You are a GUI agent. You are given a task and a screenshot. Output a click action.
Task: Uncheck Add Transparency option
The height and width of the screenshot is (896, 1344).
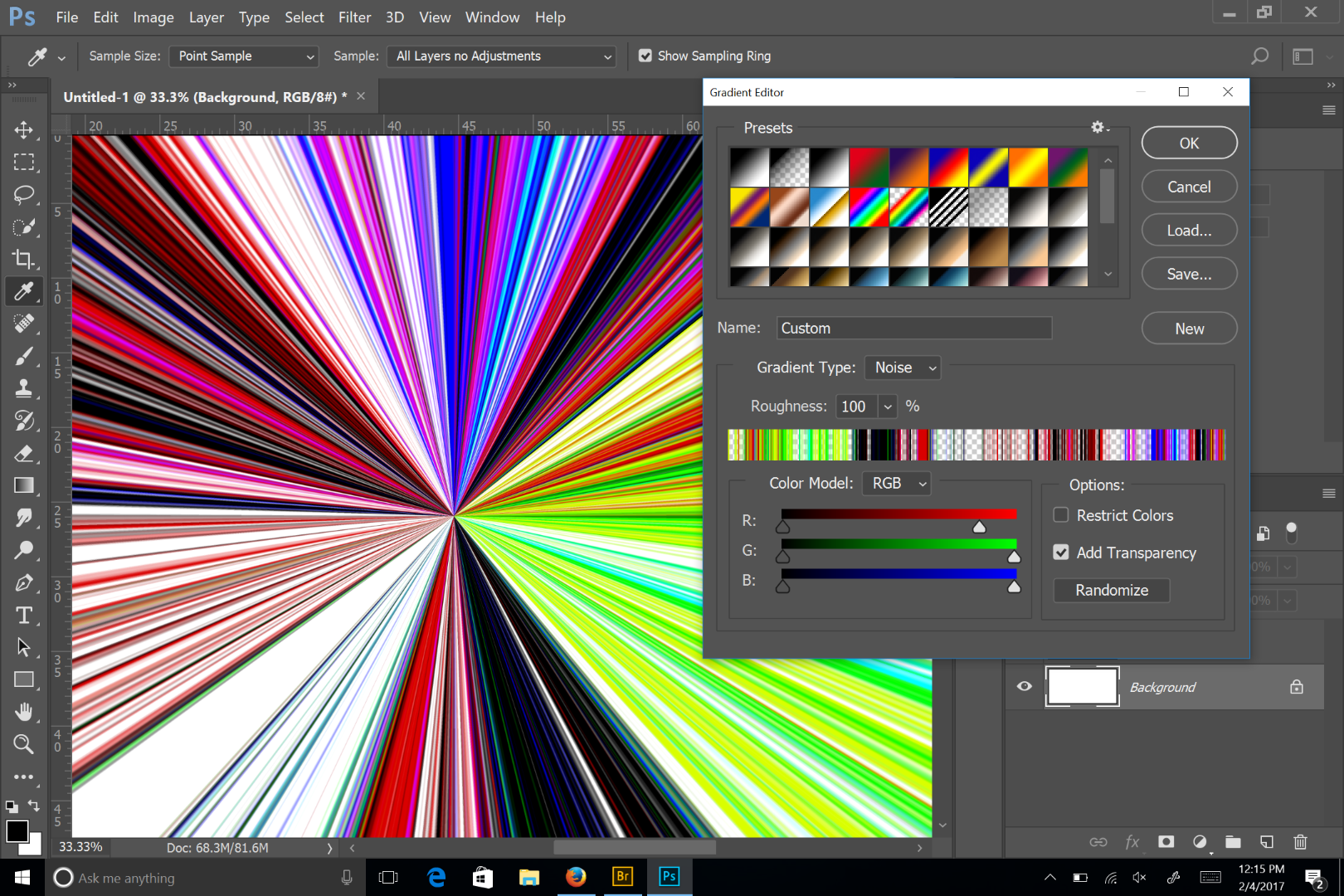pos(1061,553)
